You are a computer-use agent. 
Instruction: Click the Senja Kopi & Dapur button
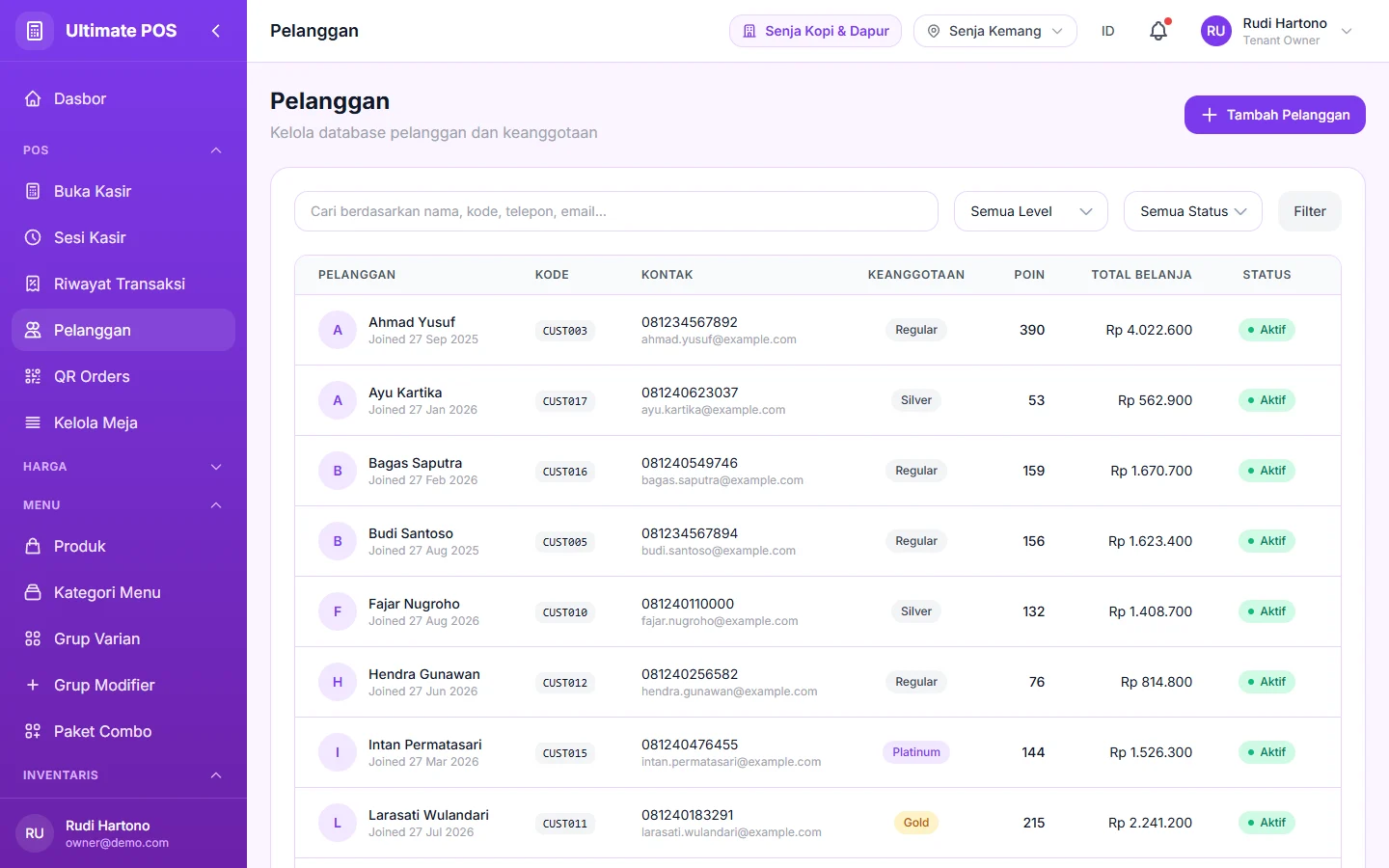815,31
